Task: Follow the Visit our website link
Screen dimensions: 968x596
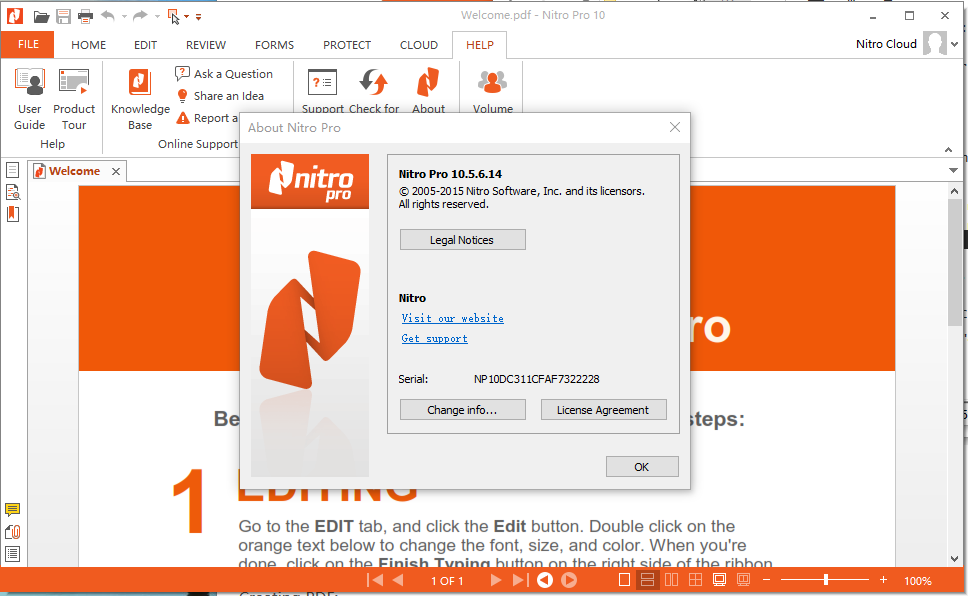Action: [453, 319]
